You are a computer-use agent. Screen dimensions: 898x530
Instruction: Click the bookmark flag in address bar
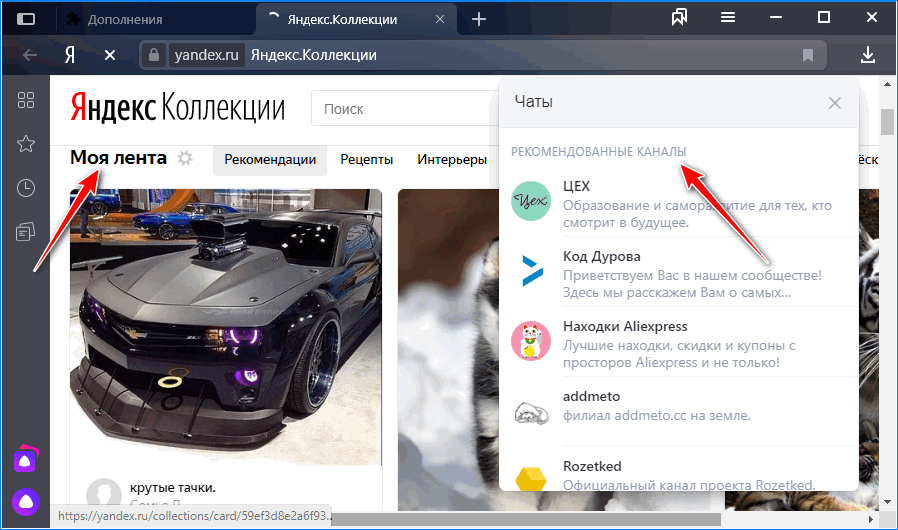coord(808,55)
